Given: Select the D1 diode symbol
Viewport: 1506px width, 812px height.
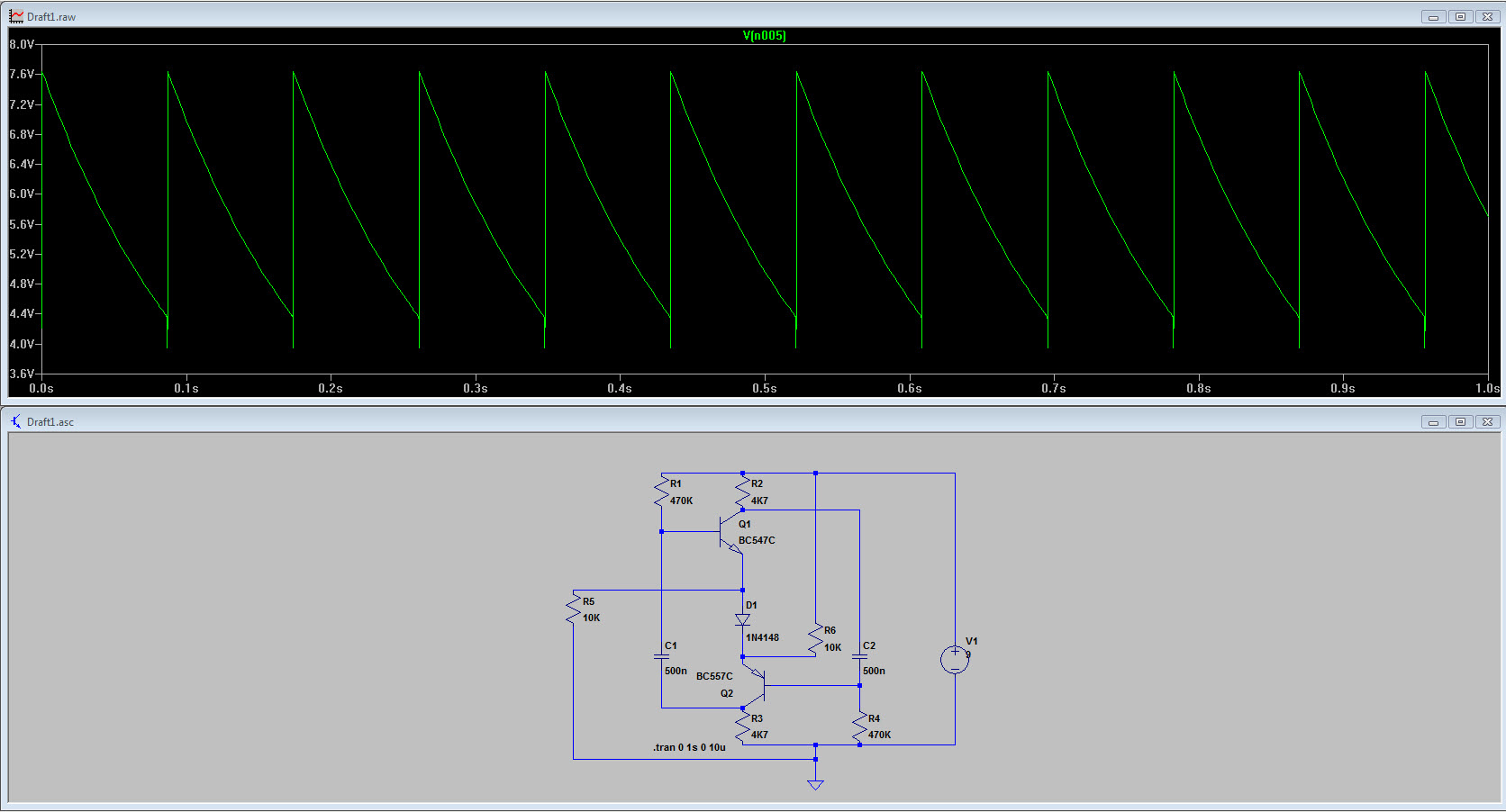Looking at the screenshot, I should point(743,620).
